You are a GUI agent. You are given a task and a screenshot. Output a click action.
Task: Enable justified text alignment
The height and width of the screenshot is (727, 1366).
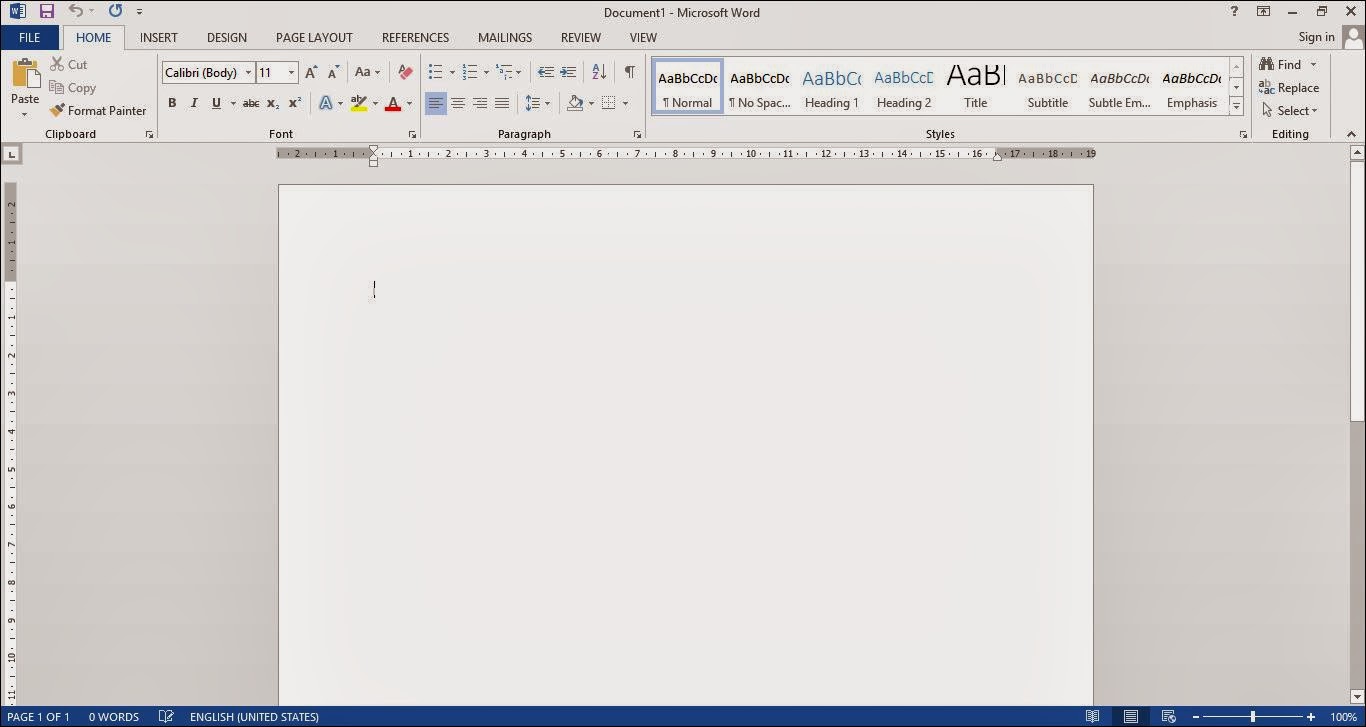click(502, 103)
